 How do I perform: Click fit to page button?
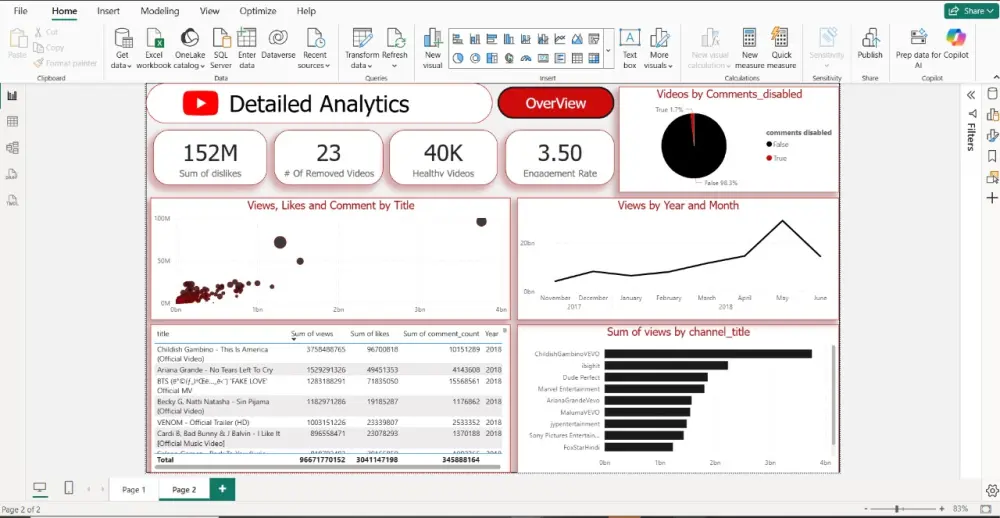click(986, 509)
